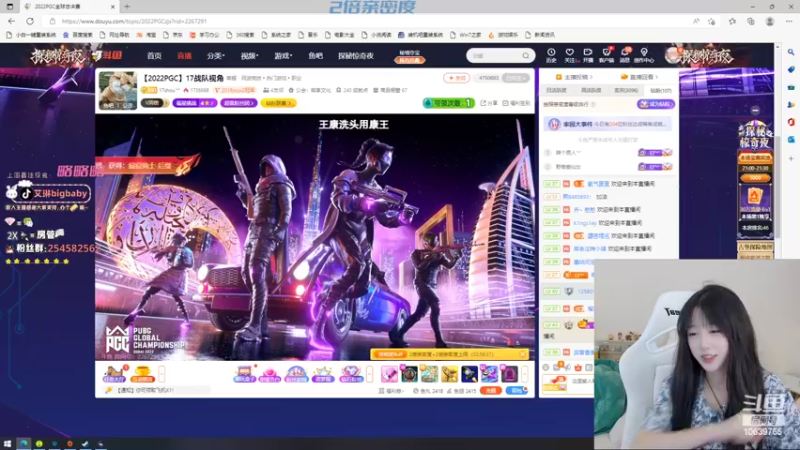This screenshot has height=450, width=800.
Task: Open the Edge sidebar Office icon
Action: pos(791,122)
